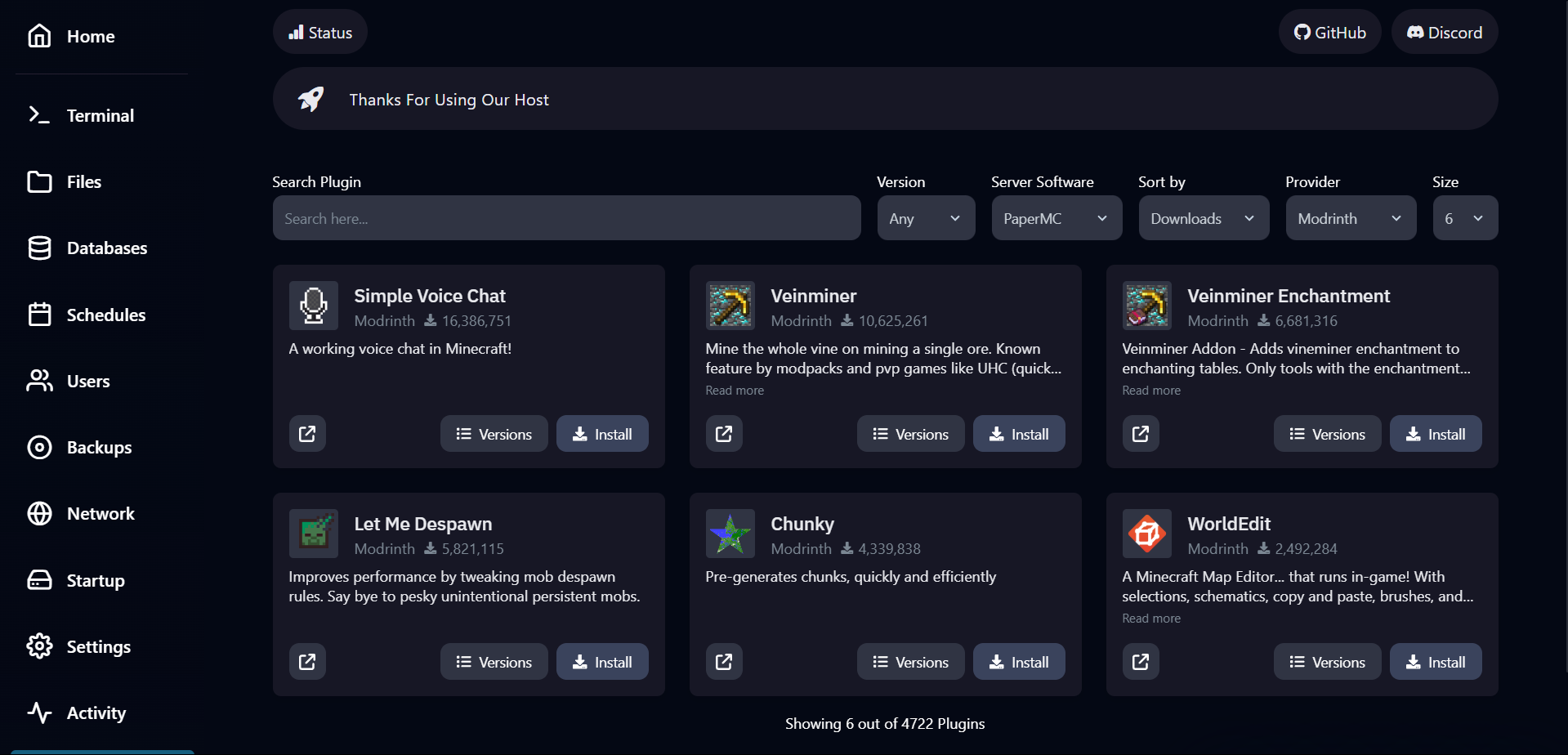The width and height of the screenshot is (1568, 755).
Task: Click external link icon for WorldEdit plugin
Action: tap(1141, 662)
